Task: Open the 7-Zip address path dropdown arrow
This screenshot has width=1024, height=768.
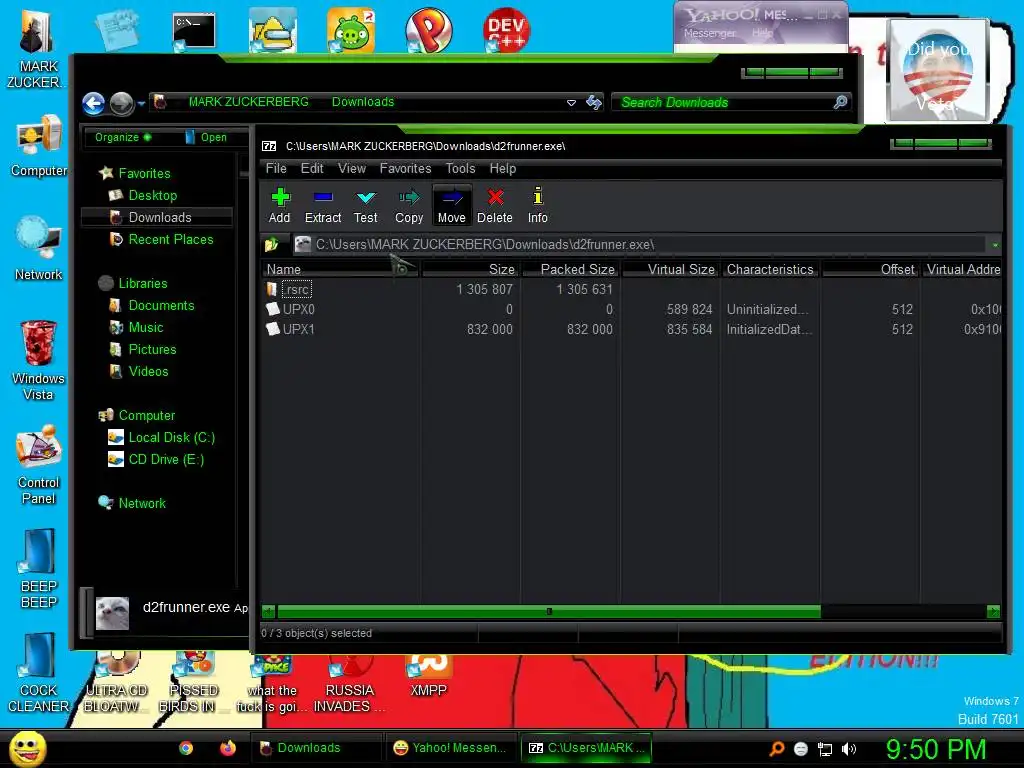Action: (x=995, y=245)
